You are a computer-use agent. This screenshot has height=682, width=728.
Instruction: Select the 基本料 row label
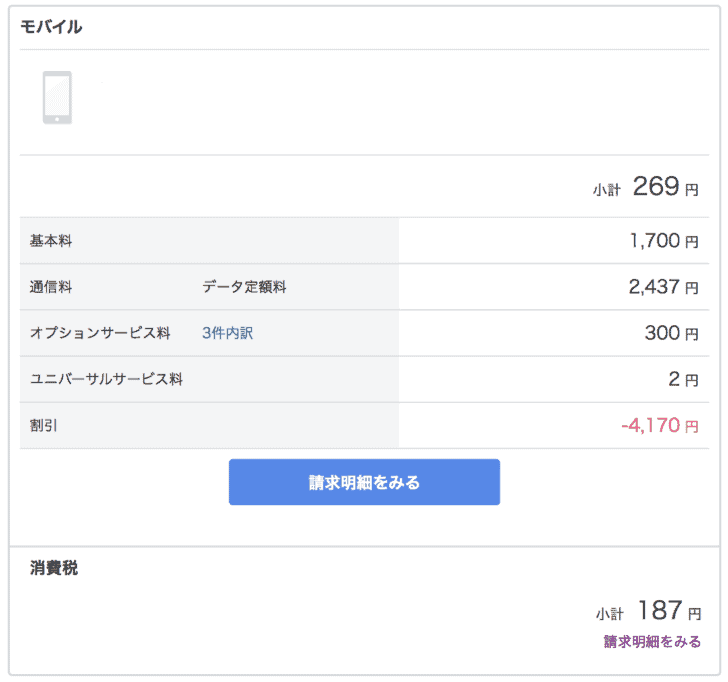tap(51, 240)
